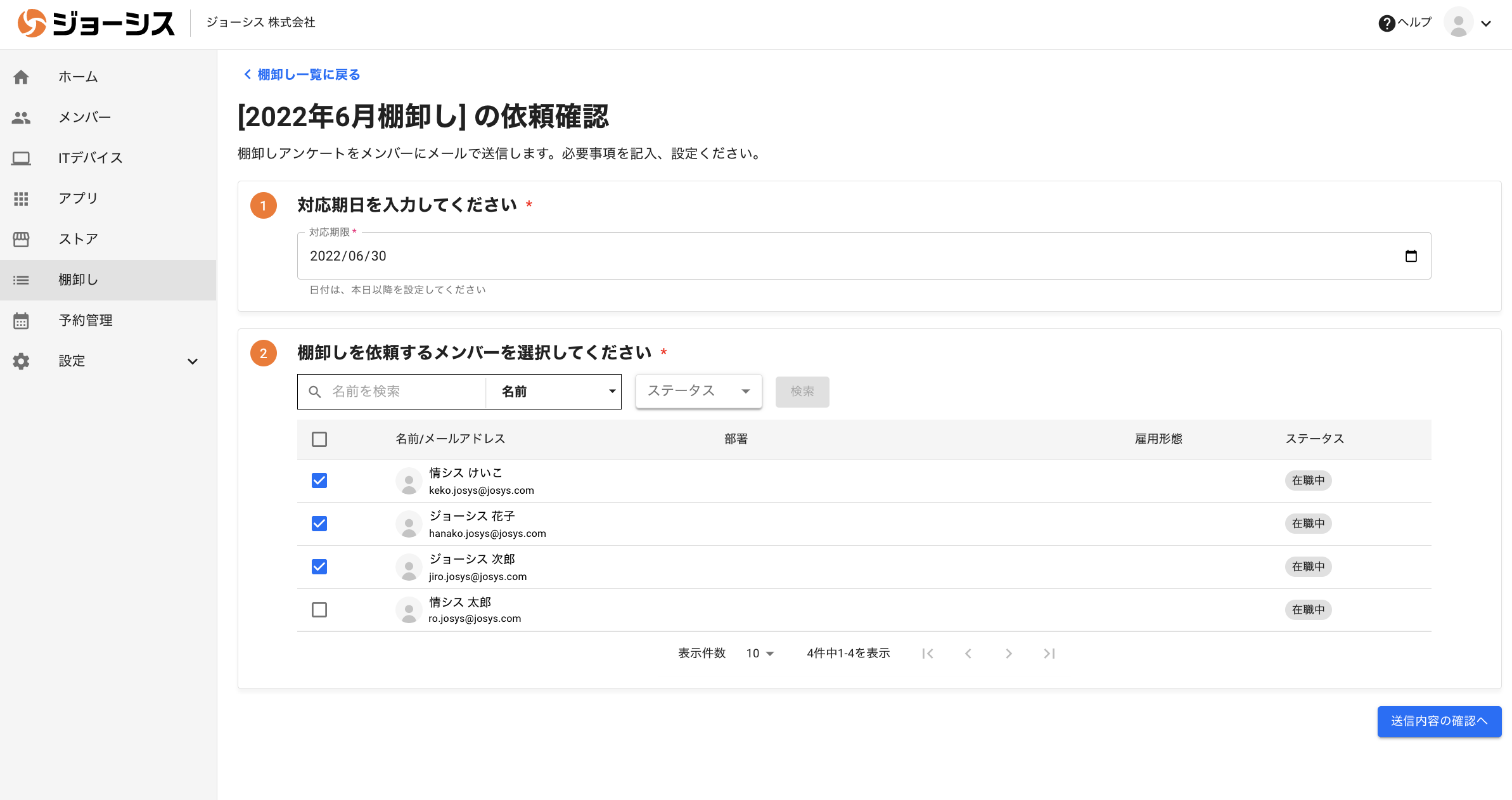Click the home icon in sidebar
Viewport: 1512px width, 800px height.
[21, 77]
